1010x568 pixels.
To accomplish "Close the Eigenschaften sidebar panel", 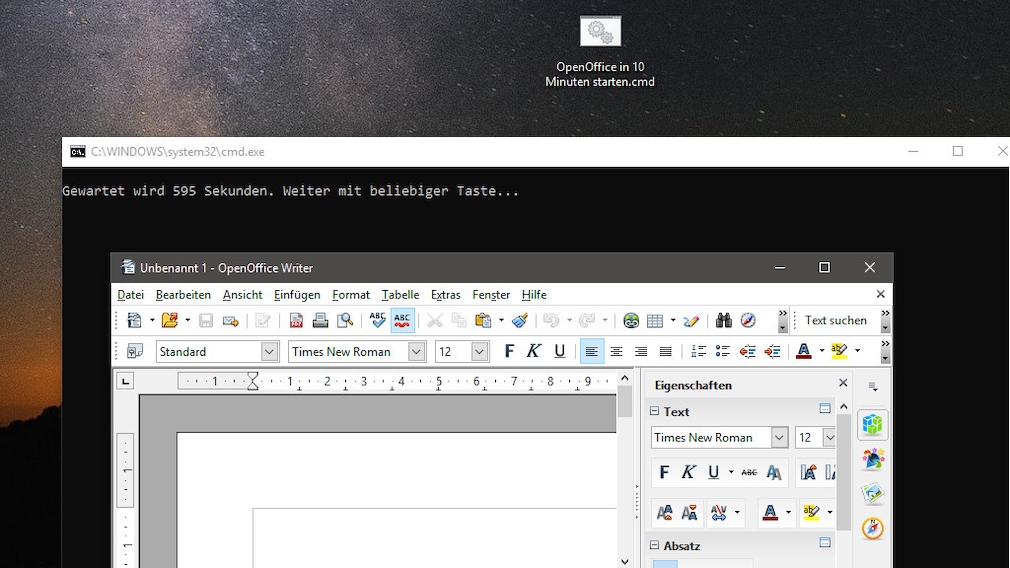I will pos(843,383).
